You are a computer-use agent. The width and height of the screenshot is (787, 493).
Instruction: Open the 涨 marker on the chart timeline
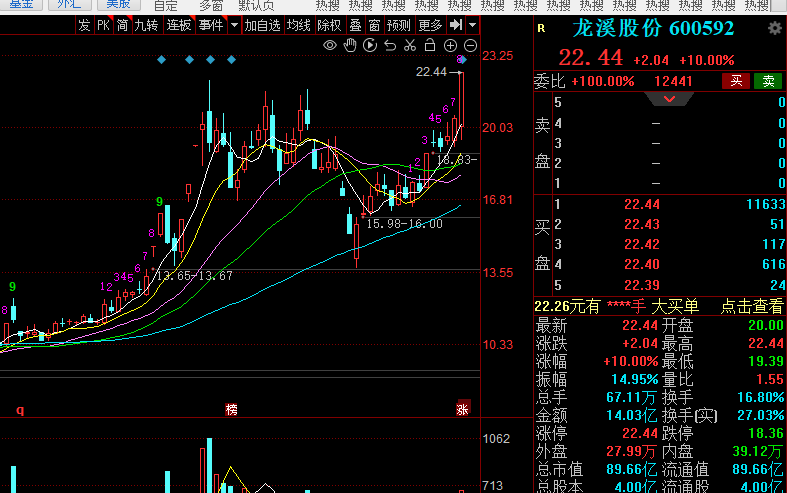pyautogui.click(x=462, y=410)
